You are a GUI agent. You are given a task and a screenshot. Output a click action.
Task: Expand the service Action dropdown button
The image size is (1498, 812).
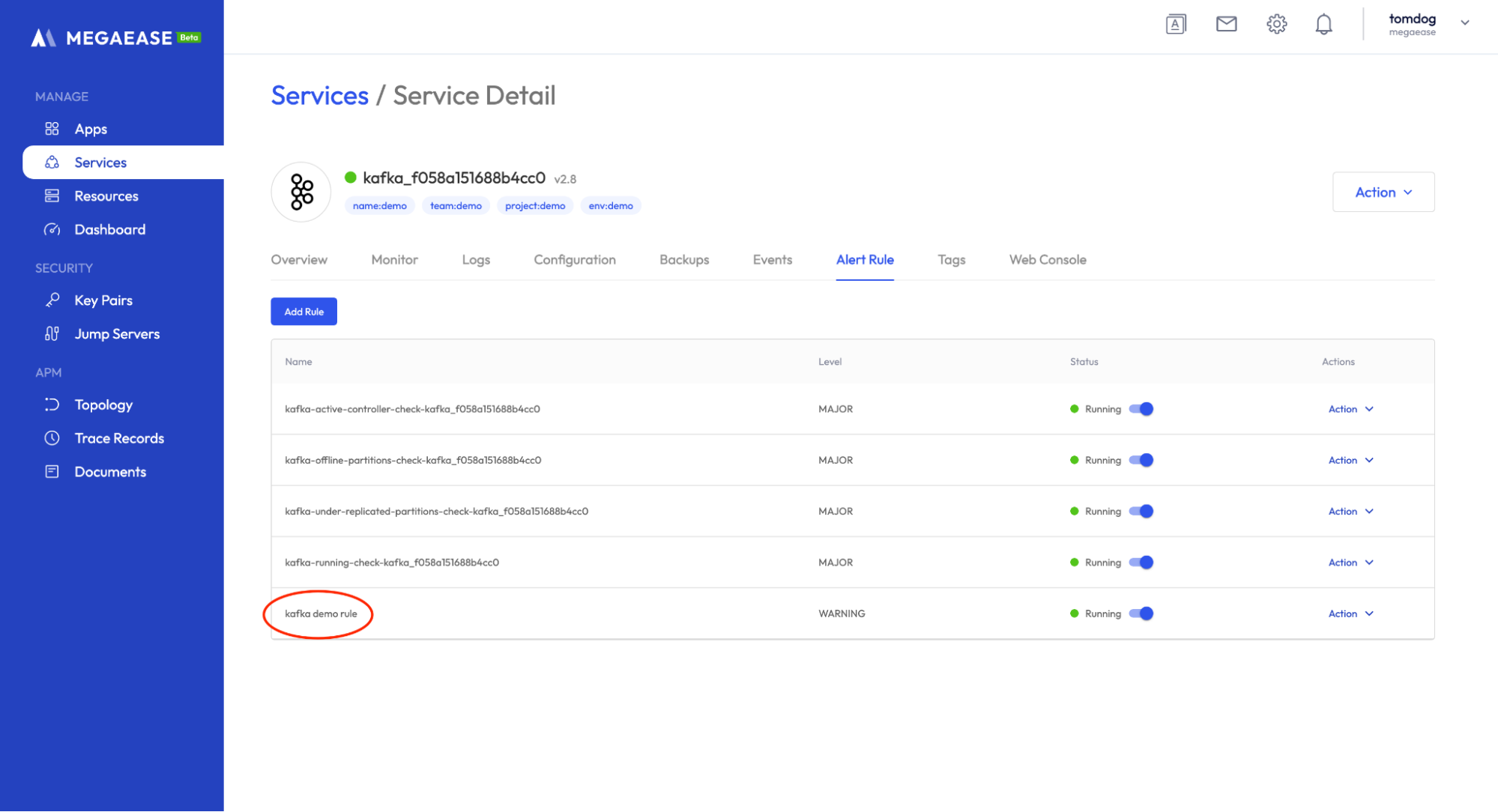1383,193
